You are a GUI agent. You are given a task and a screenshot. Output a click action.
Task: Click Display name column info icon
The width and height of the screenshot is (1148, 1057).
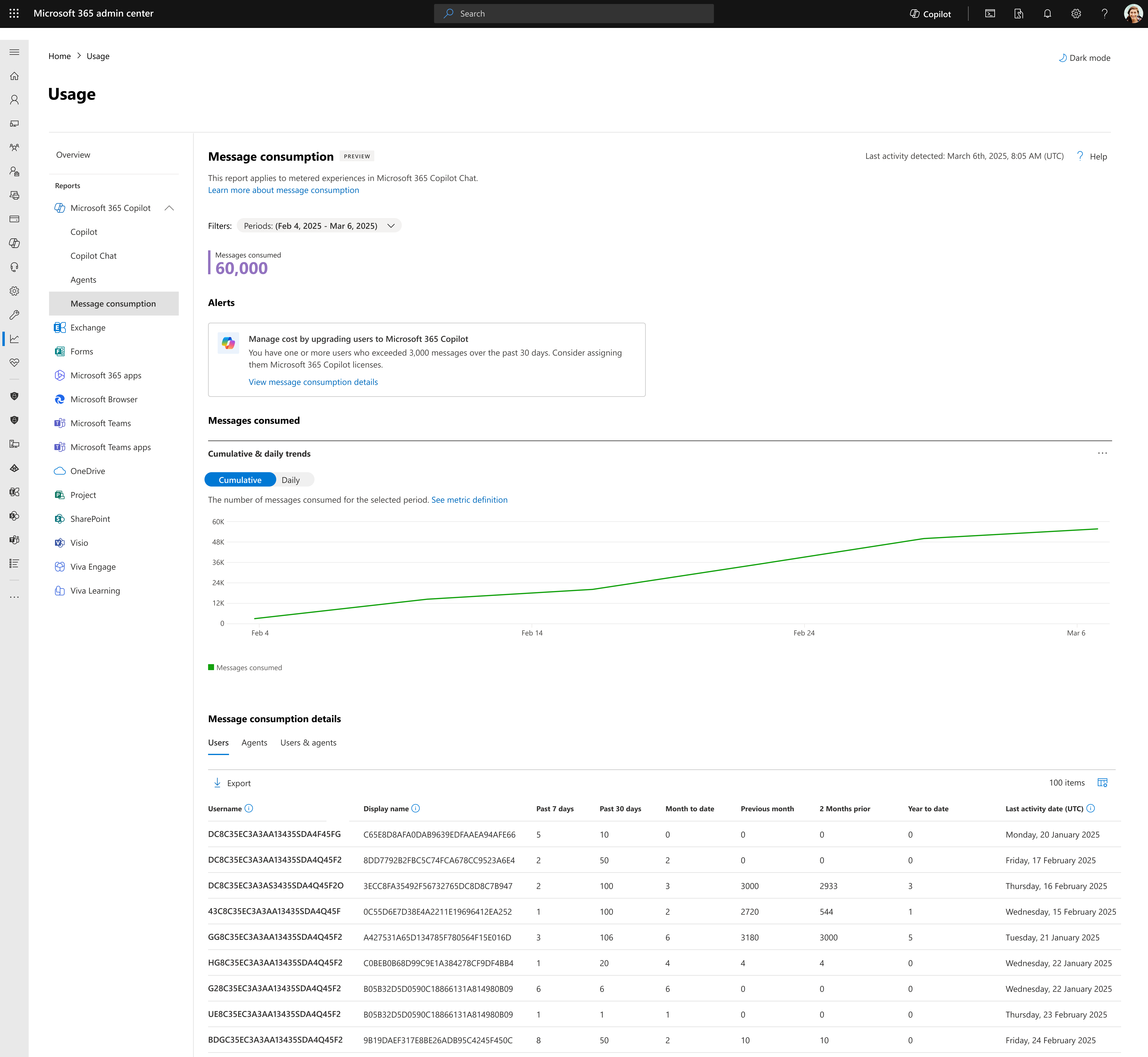coord(416,808)
